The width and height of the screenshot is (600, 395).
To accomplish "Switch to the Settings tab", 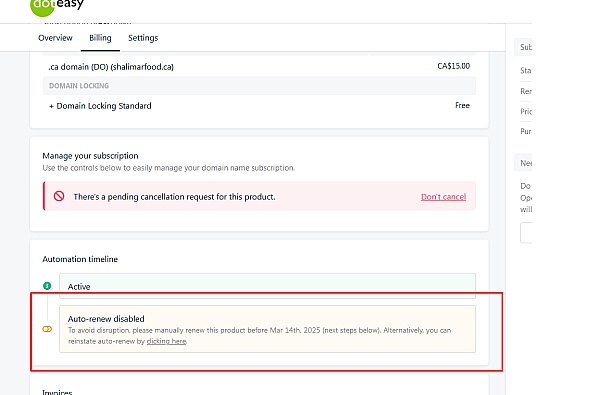I will pyautogui.click(x=143, y=38).
